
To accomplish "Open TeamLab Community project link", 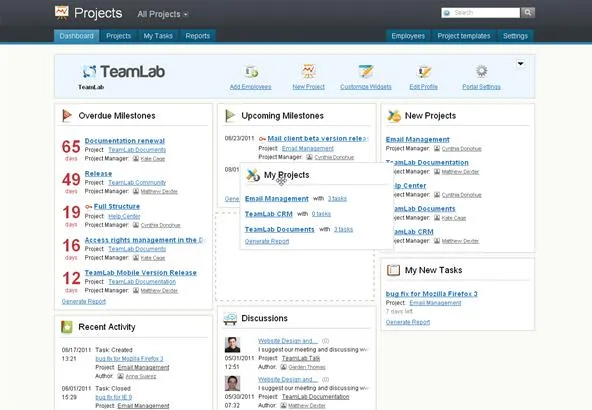I will coord(137,183).
